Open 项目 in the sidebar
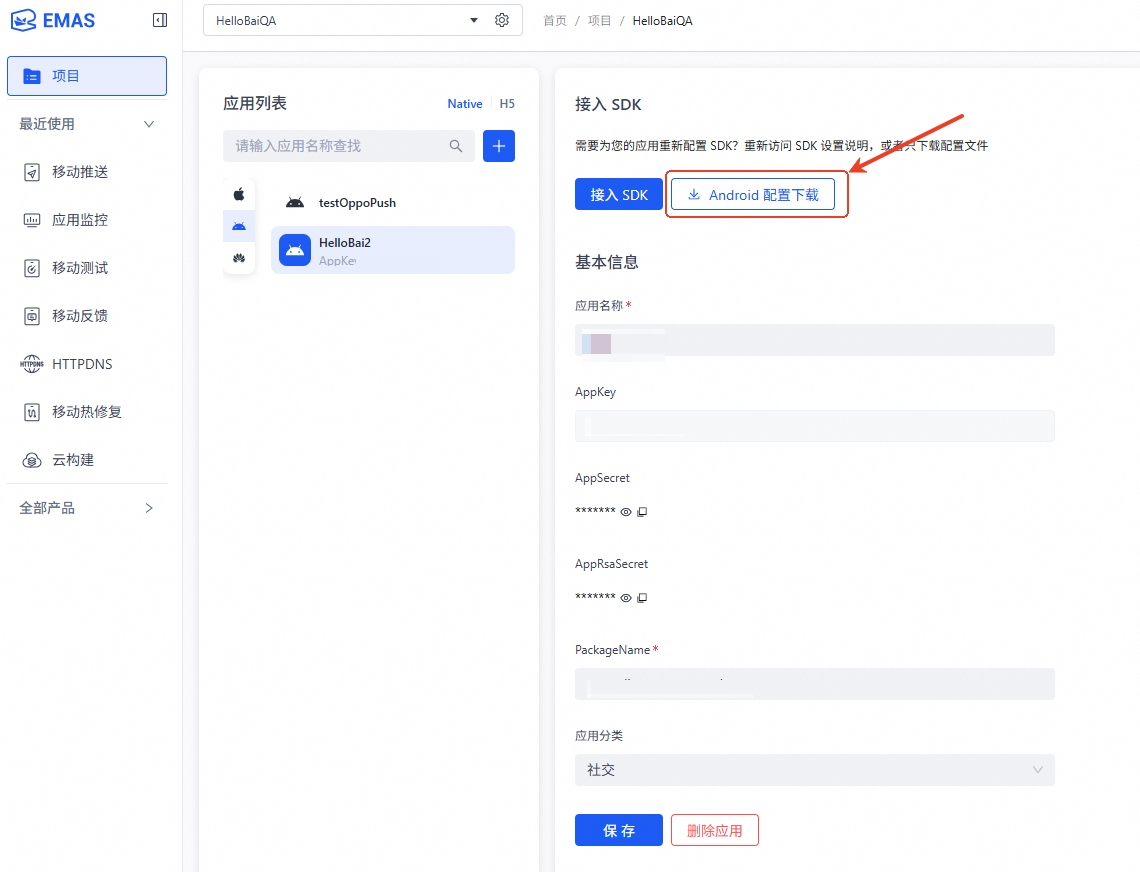Image resolution: width=1140 pixels, height=872 pixels. (87, 76)
